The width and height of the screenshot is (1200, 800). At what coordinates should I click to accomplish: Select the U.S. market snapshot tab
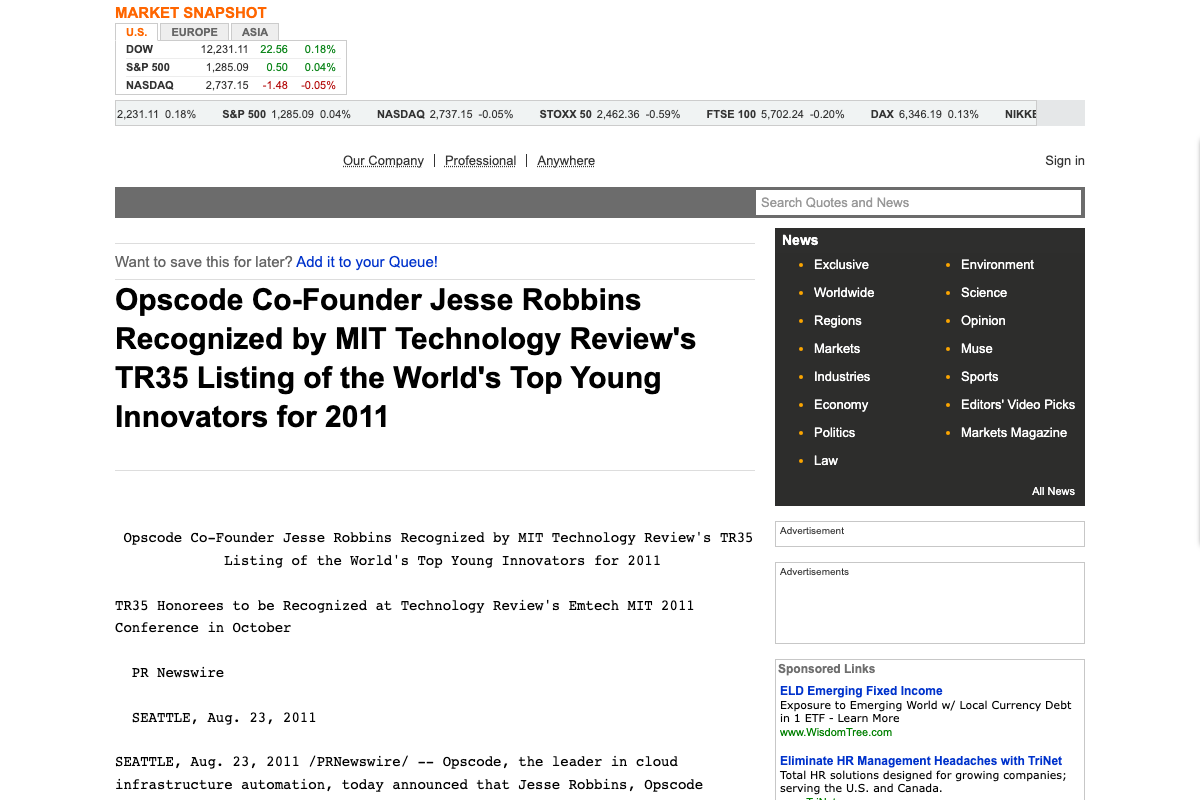[x=136, y=32]
